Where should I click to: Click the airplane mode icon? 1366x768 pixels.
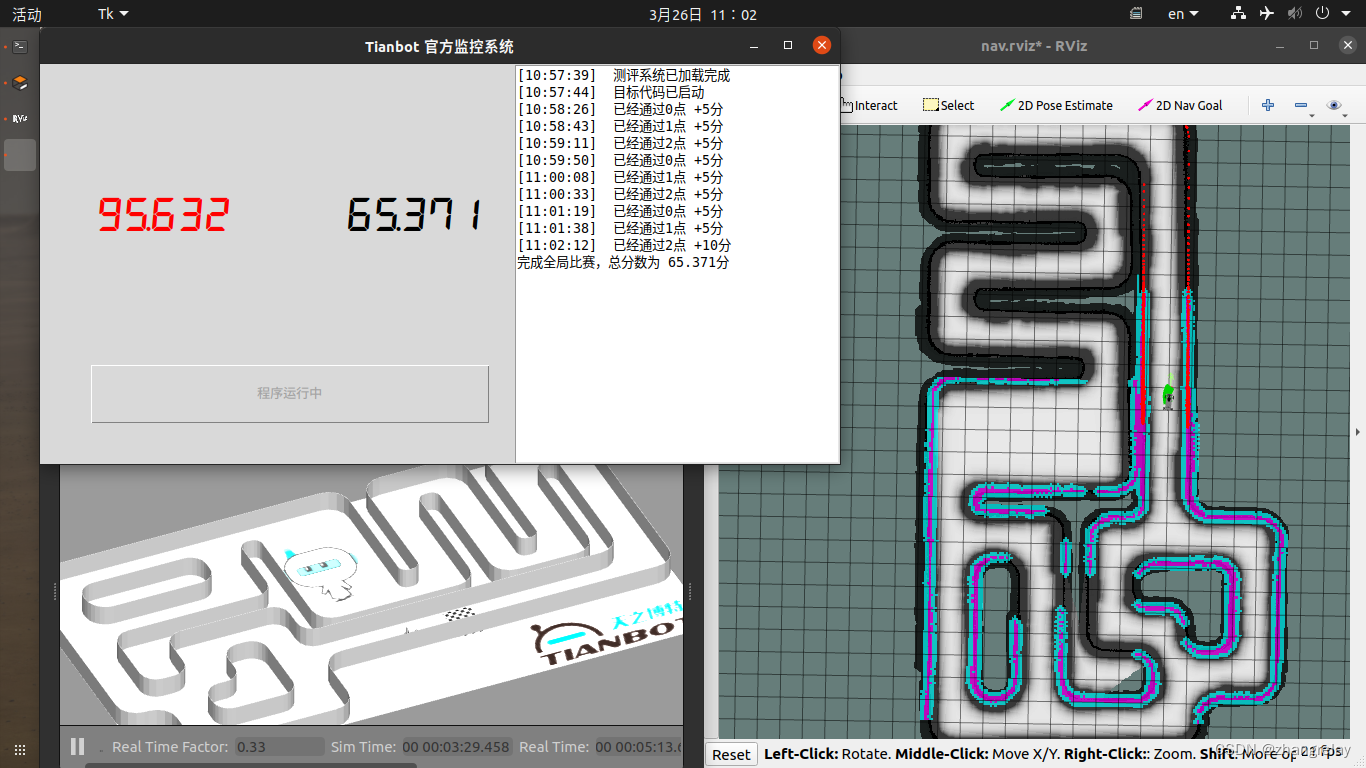1267,14
